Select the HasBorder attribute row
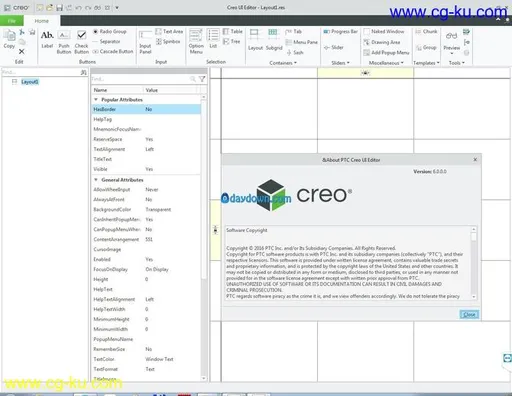The image size is (512, 396). point(146,109)
